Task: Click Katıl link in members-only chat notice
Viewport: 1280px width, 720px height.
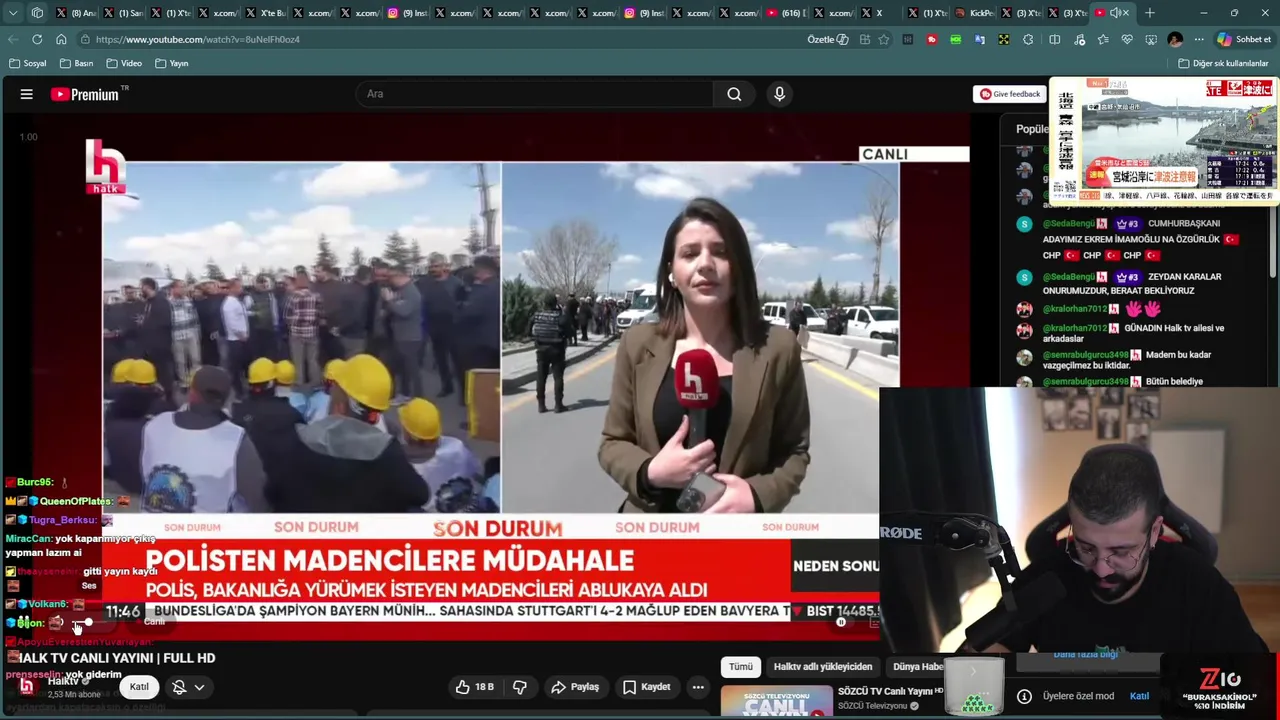Action: click(1139, 696)
